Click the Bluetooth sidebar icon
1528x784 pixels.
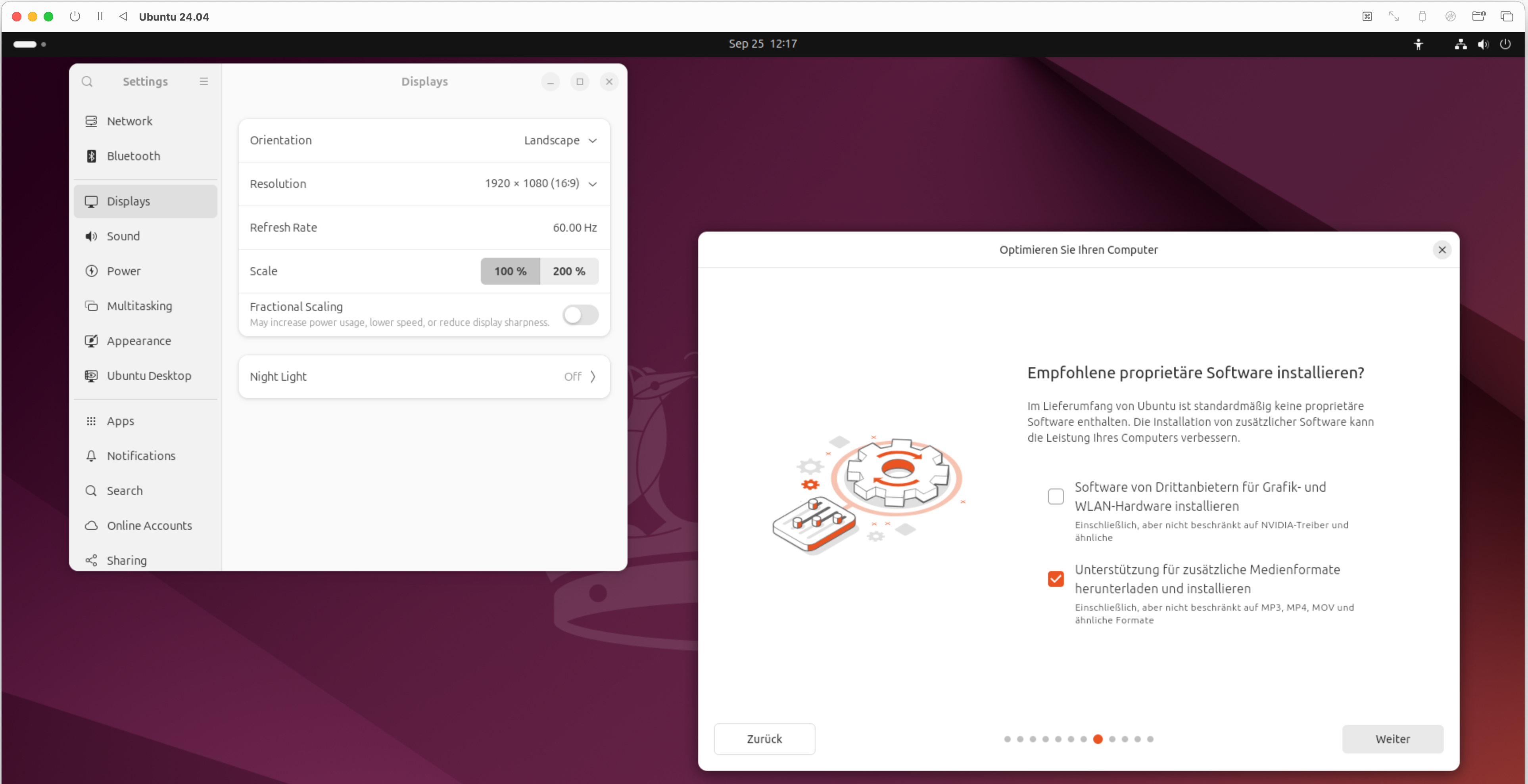click(x=91, y=156)
